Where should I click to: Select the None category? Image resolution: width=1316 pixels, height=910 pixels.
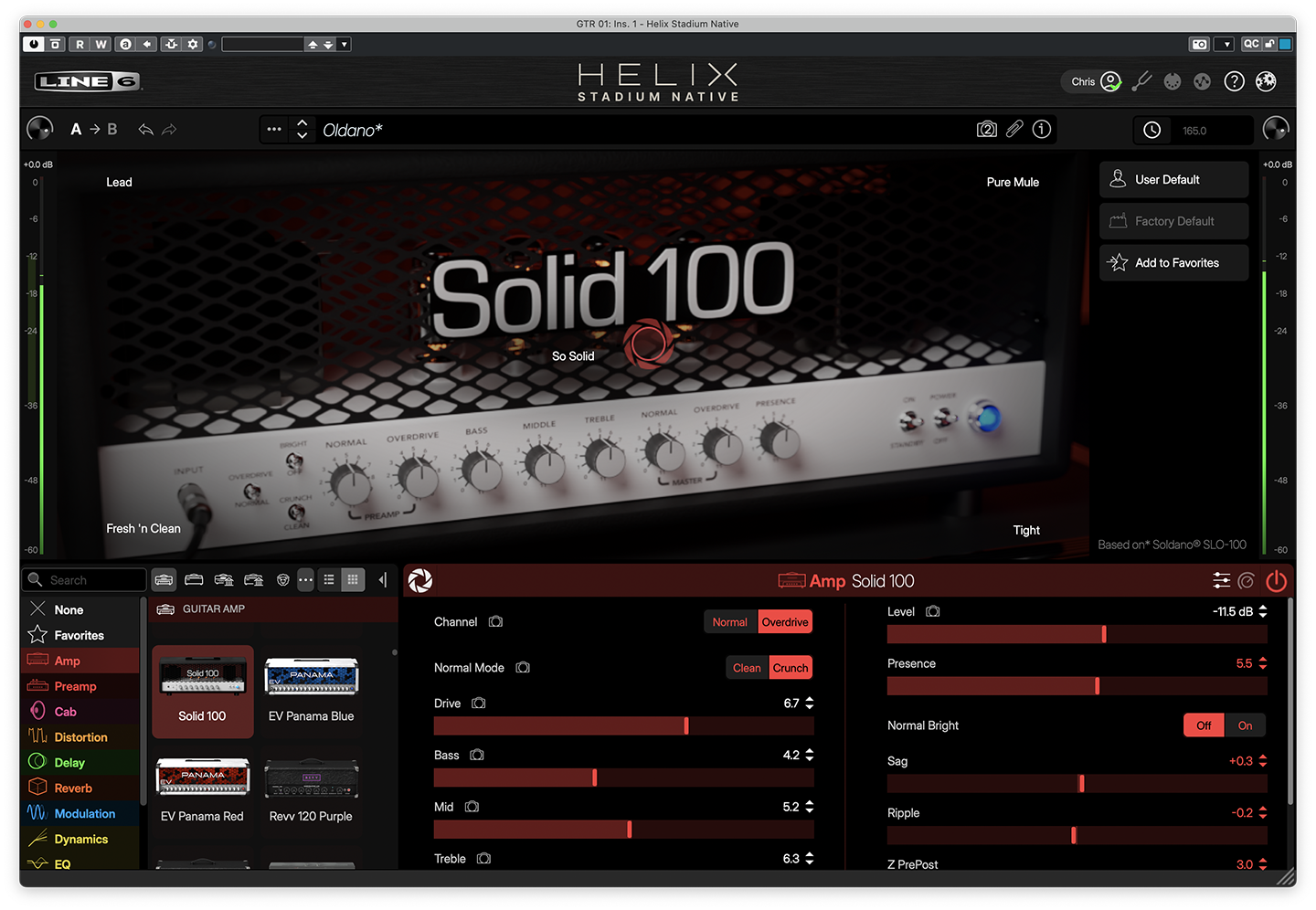[80, 609]
